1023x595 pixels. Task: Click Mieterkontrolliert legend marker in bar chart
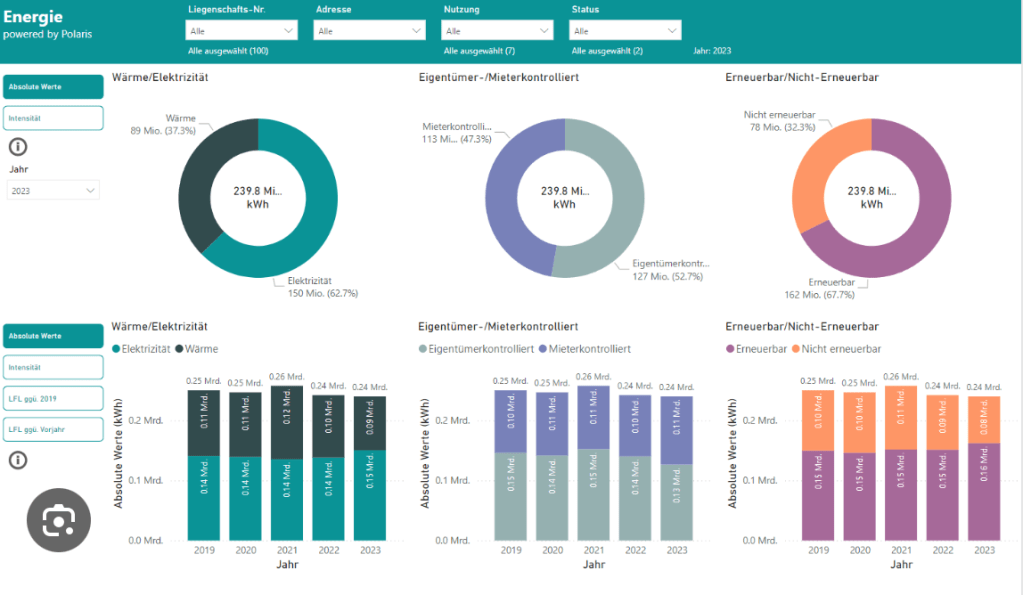click(543, 349)
